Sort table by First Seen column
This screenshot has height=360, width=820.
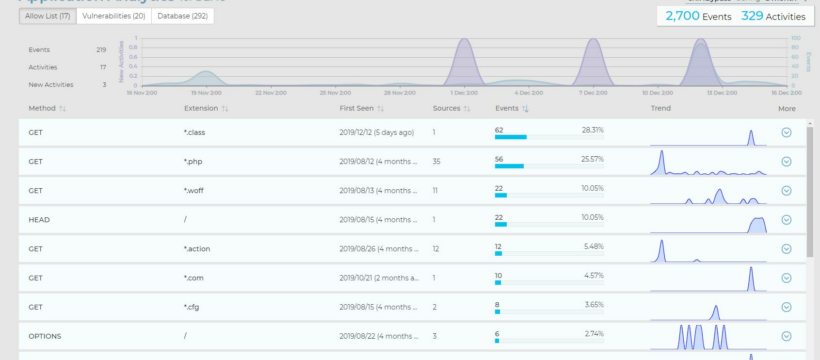coord(362,108)
